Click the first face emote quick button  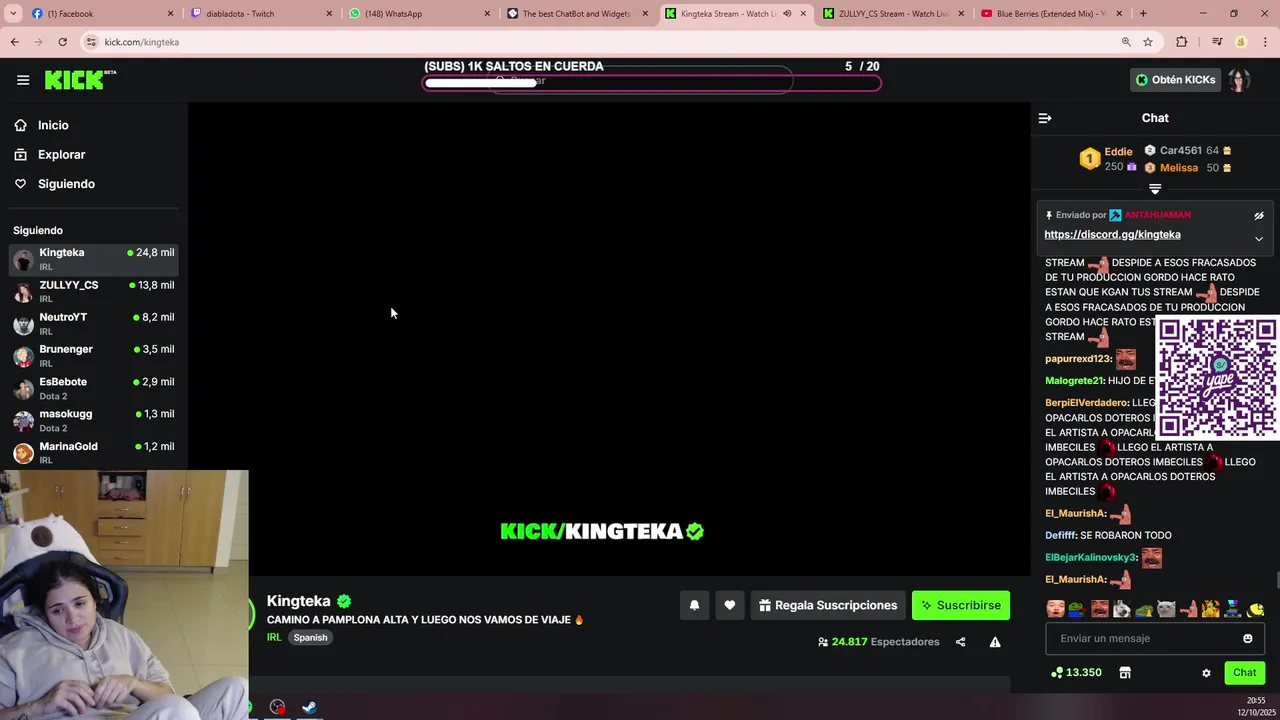[x=1055, y=609]
